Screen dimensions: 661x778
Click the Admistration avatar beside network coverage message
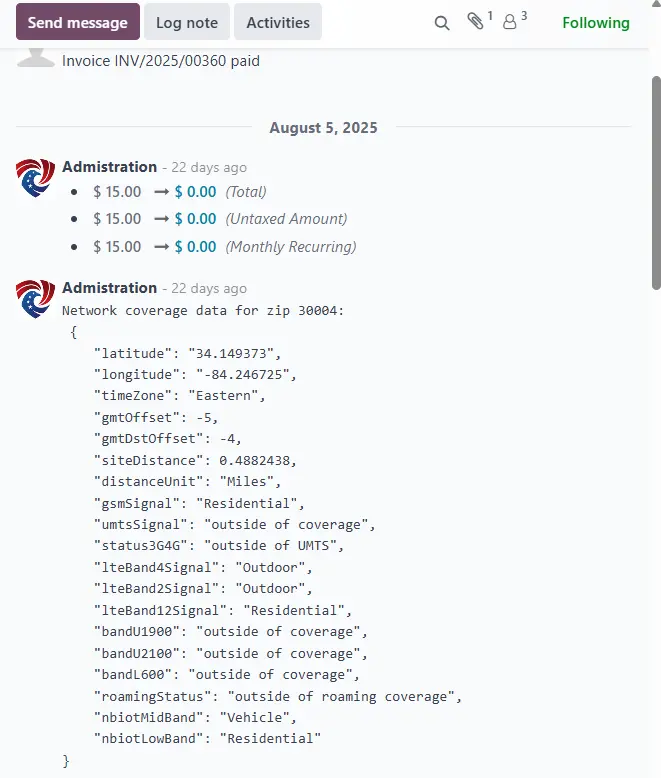click(35, 298)
